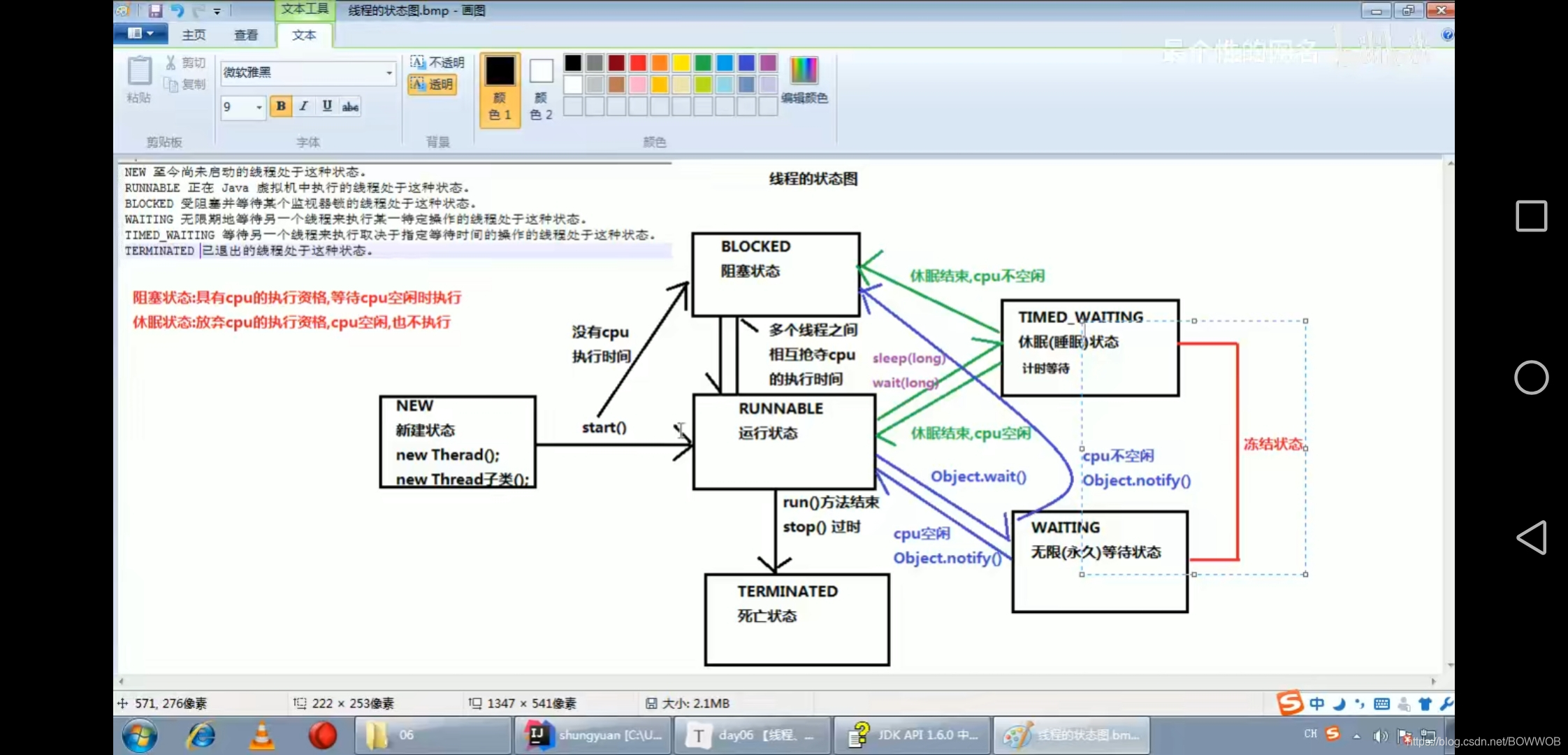Pick the purple color swatch
Viewport: 1568px width, 755px height.
pos(768,63)
